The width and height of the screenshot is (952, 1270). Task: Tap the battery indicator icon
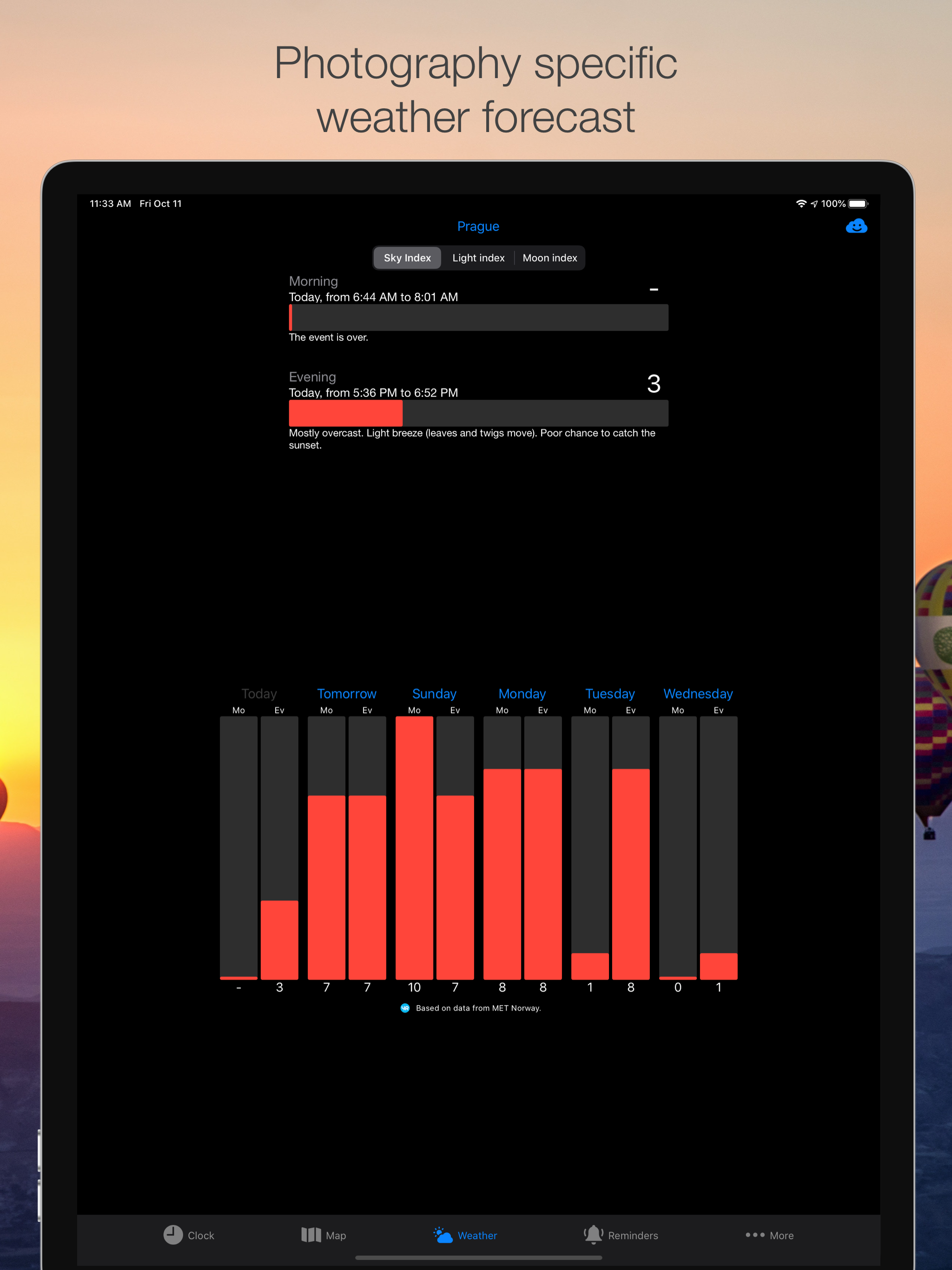[x=859, y=203]
